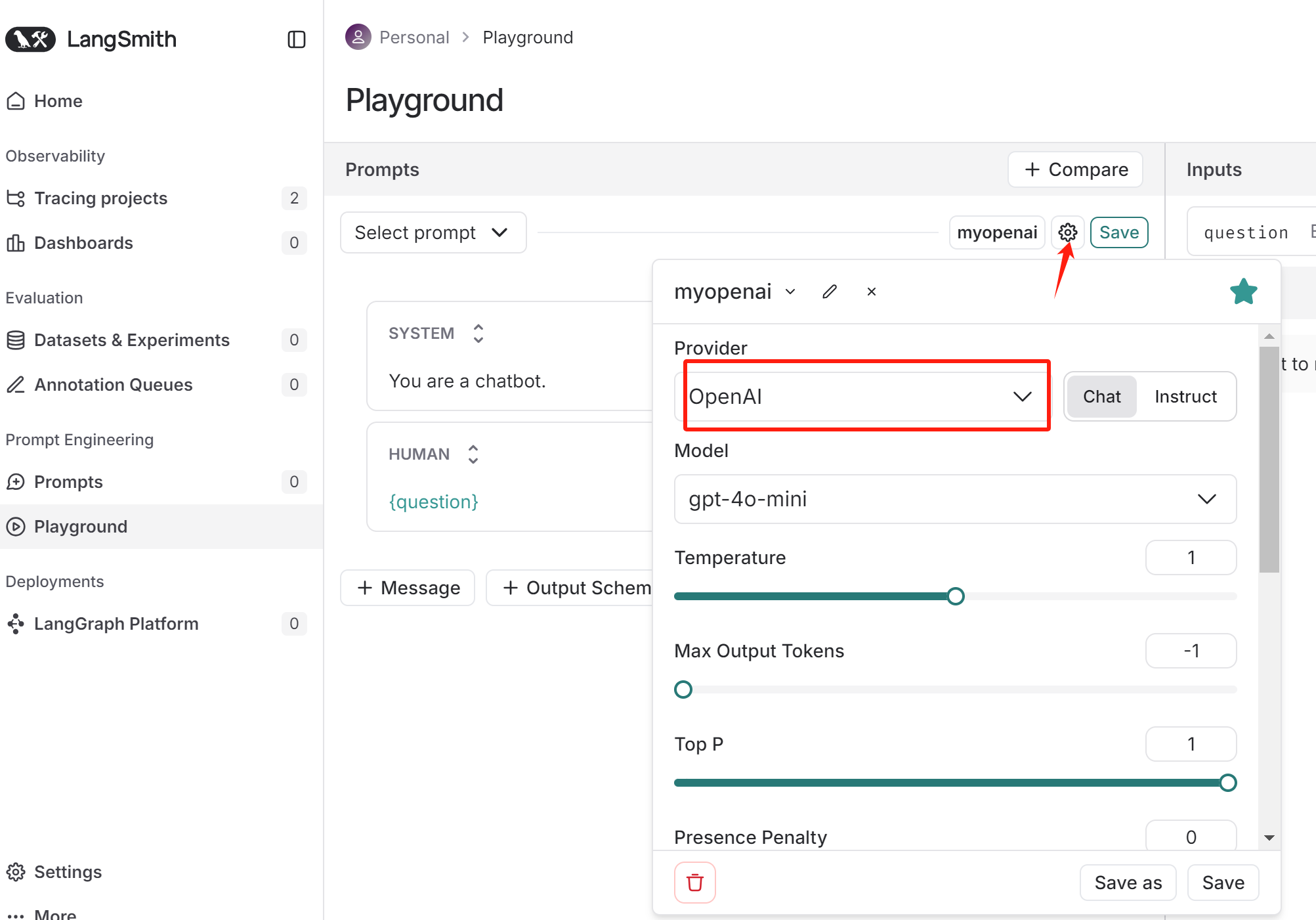Click the Tracing projects icon
1316x920 pixels.
click(x=16, y=198)
